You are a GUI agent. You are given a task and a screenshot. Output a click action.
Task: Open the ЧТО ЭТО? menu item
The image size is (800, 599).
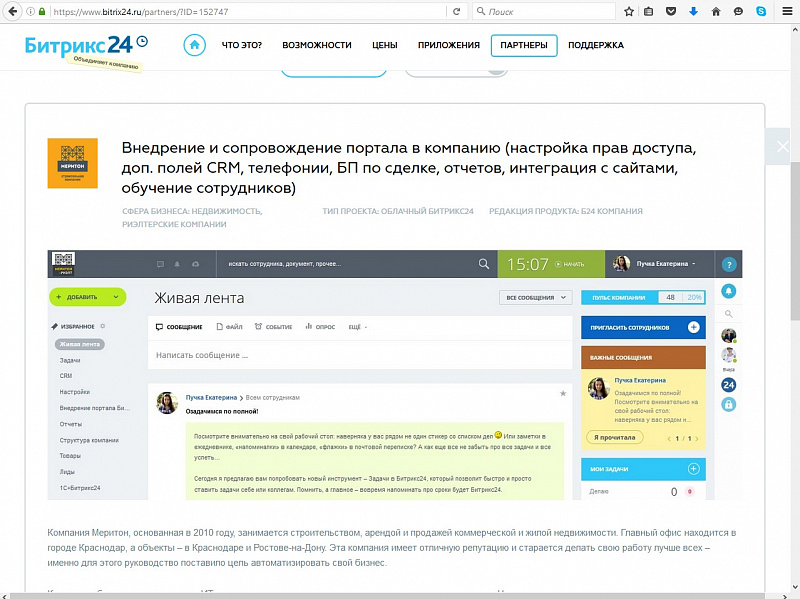click(241, 45)
